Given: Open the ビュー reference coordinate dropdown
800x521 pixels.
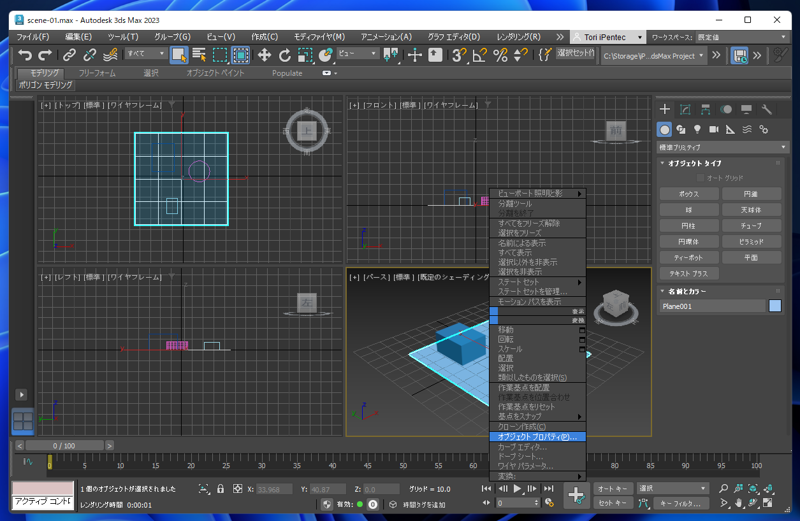Looking at the screenshot, I should 357,54.
